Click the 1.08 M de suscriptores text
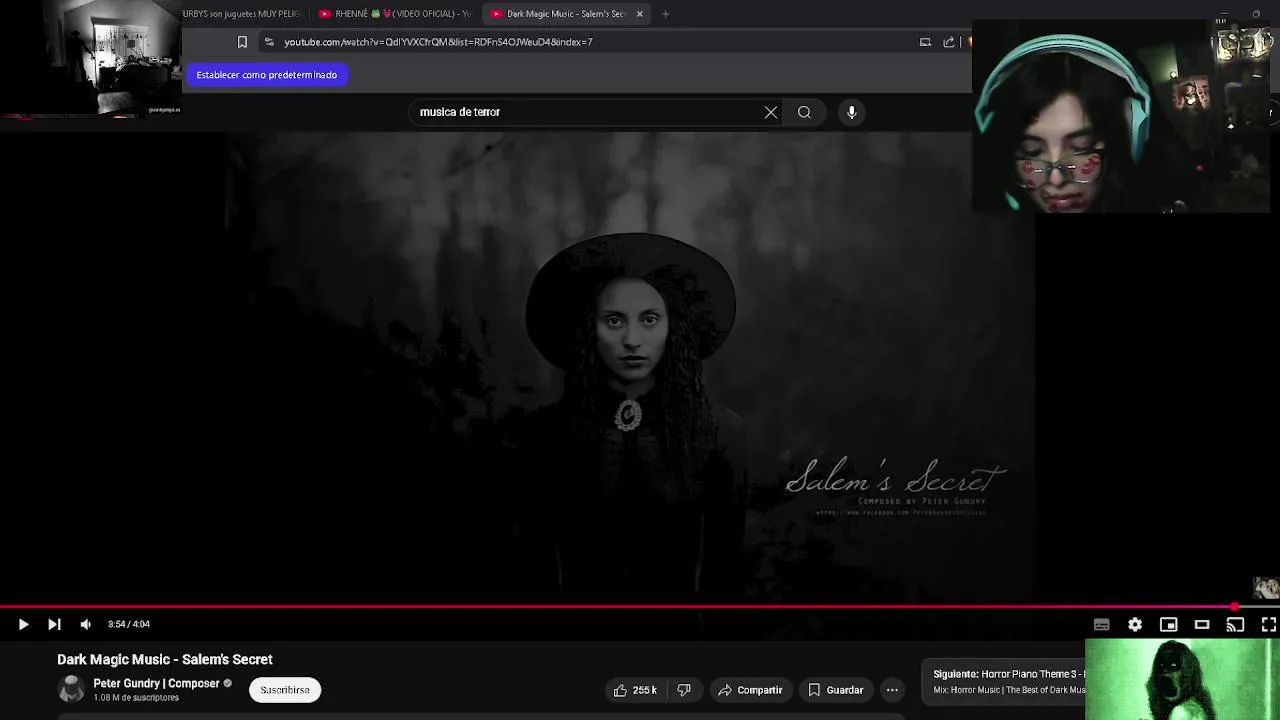This screenshot has height=720, width=1280. [x=136, y=698]
